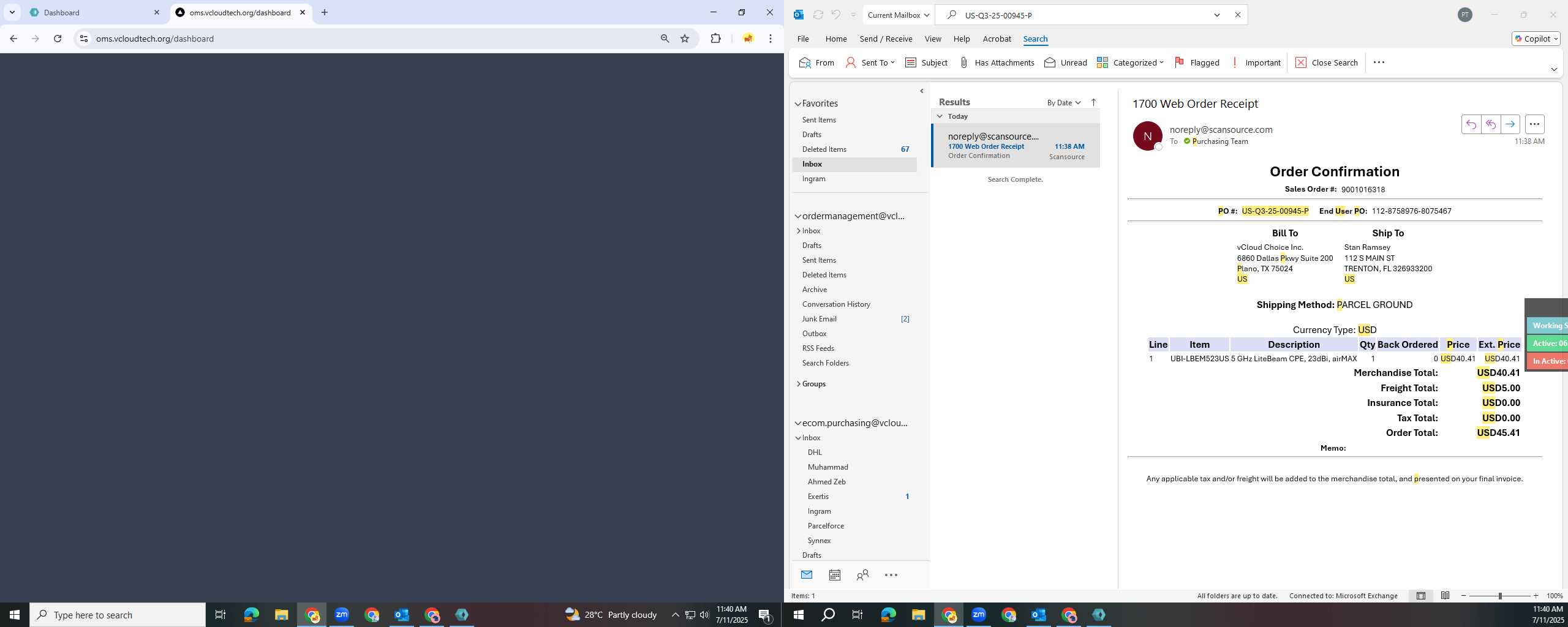Click Outlook Send/Receive sync icon

818,15
